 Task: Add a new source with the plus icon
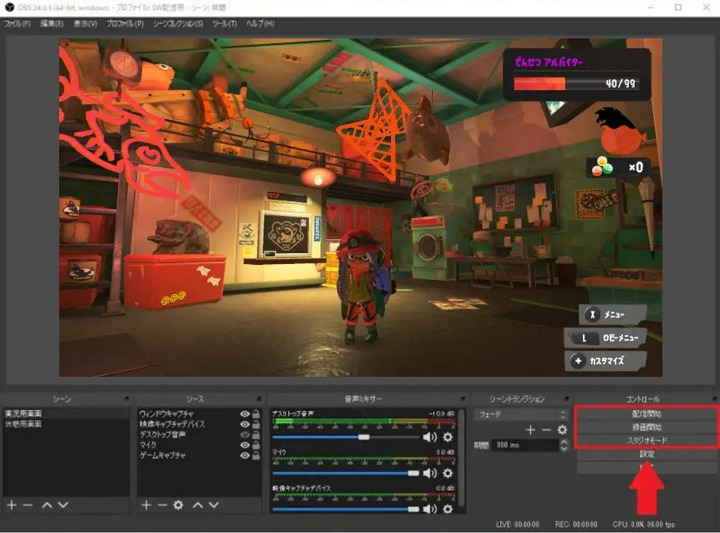[x=146, y=505]
